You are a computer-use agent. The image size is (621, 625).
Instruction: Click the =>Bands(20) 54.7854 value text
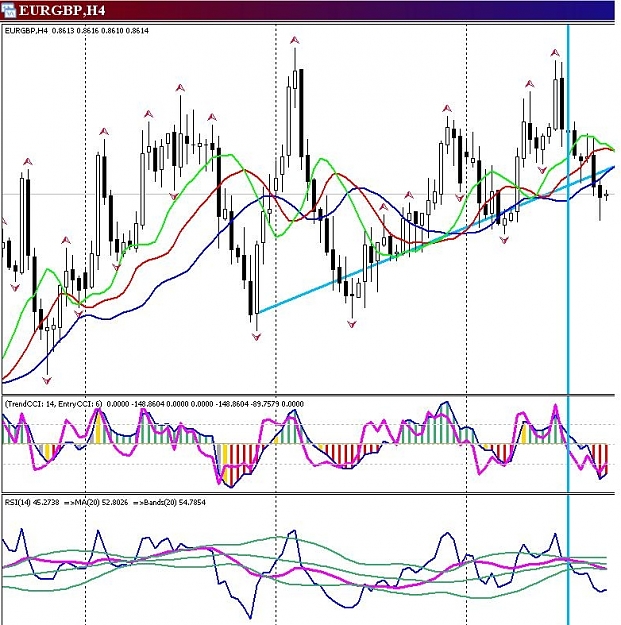click(x=169, y=502)
